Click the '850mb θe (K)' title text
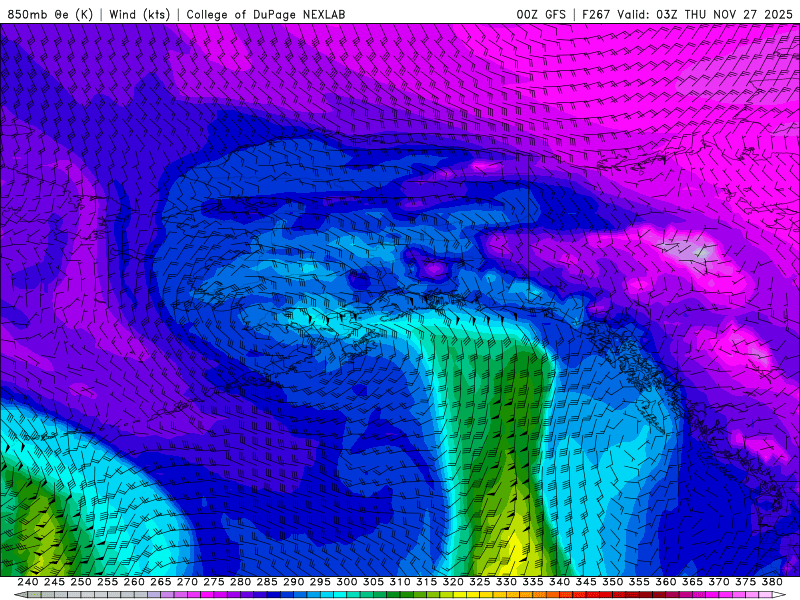800x600 pixels. pos(50,14)
